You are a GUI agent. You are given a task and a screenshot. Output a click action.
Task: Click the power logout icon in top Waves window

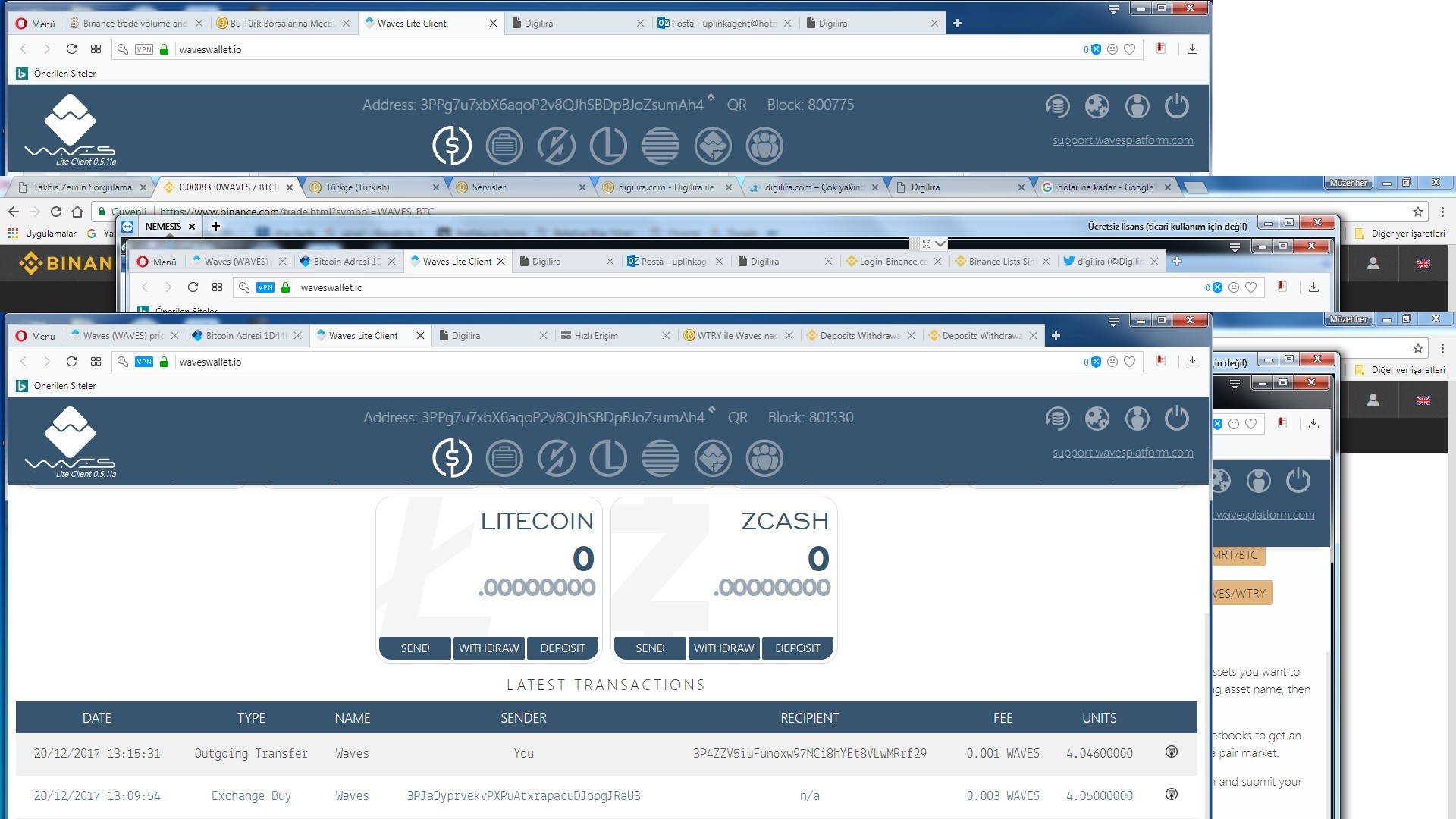[1177, 106]
